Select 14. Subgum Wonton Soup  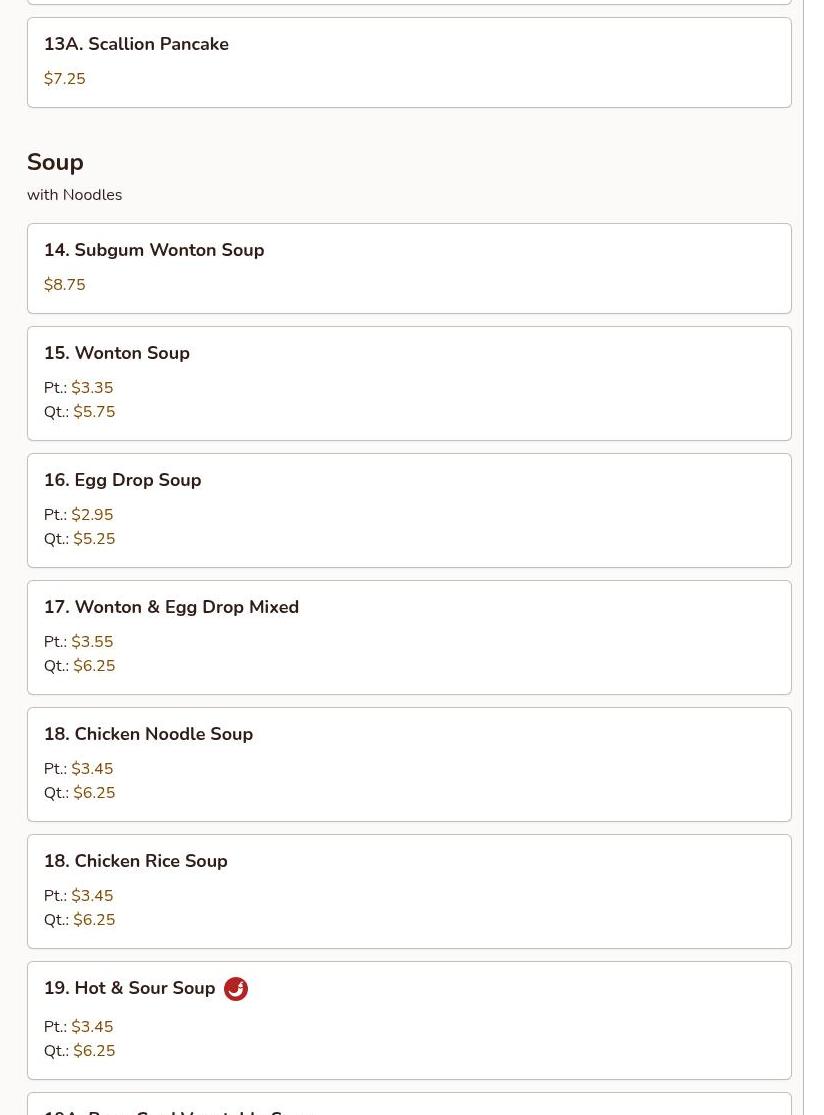click(154, 250)
